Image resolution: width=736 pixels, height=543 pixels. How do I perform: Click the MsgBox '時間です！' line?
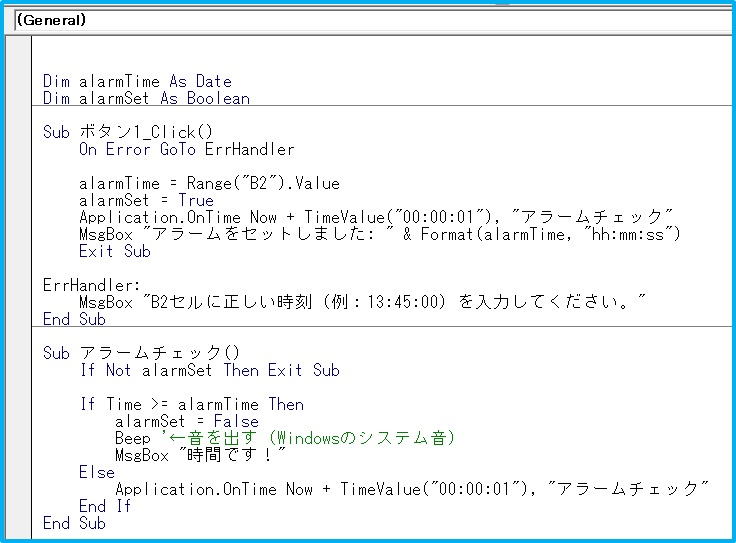(x=200, y=455)
